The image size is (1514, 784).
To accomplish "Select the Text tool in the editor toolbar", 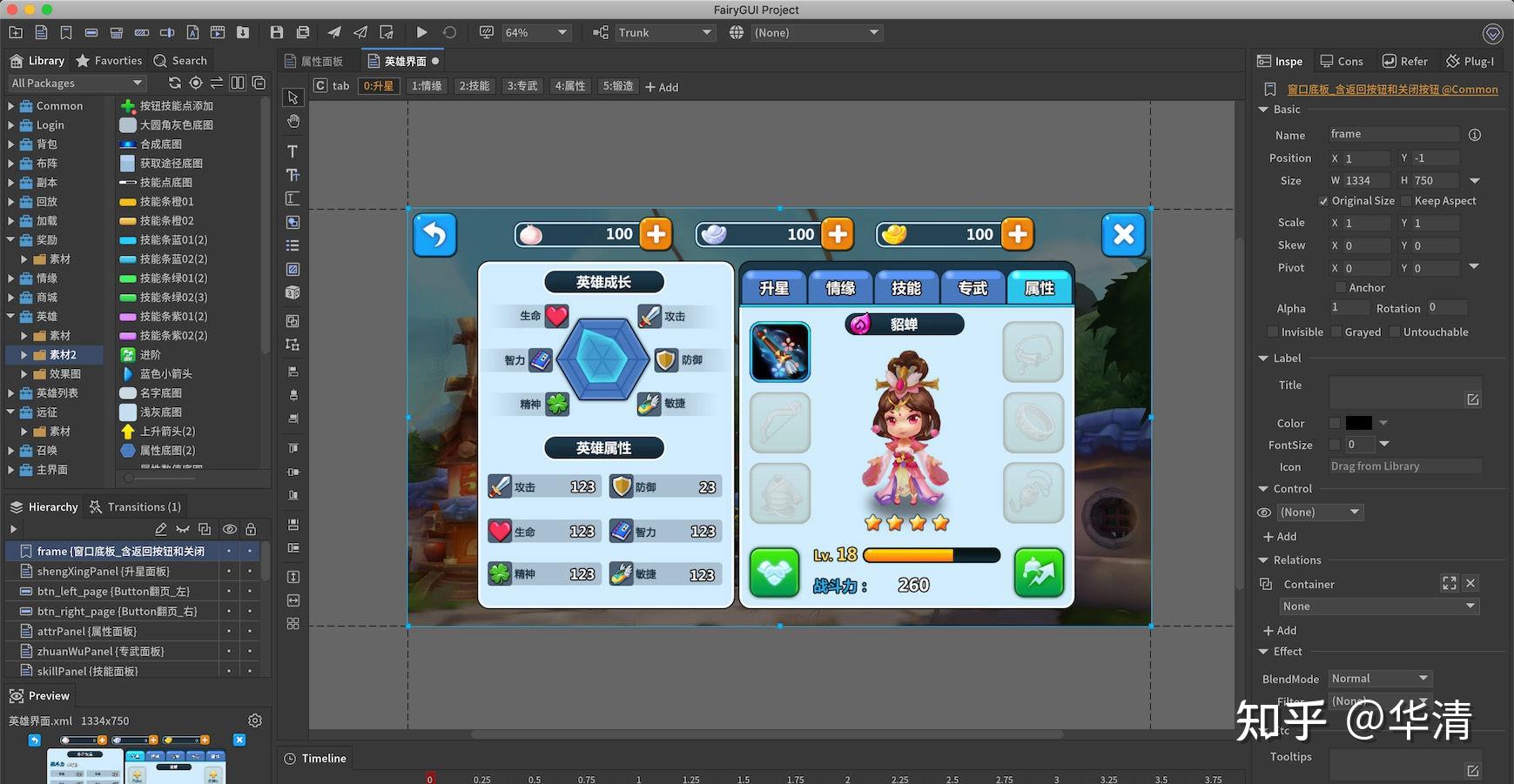I will point(293,150).
